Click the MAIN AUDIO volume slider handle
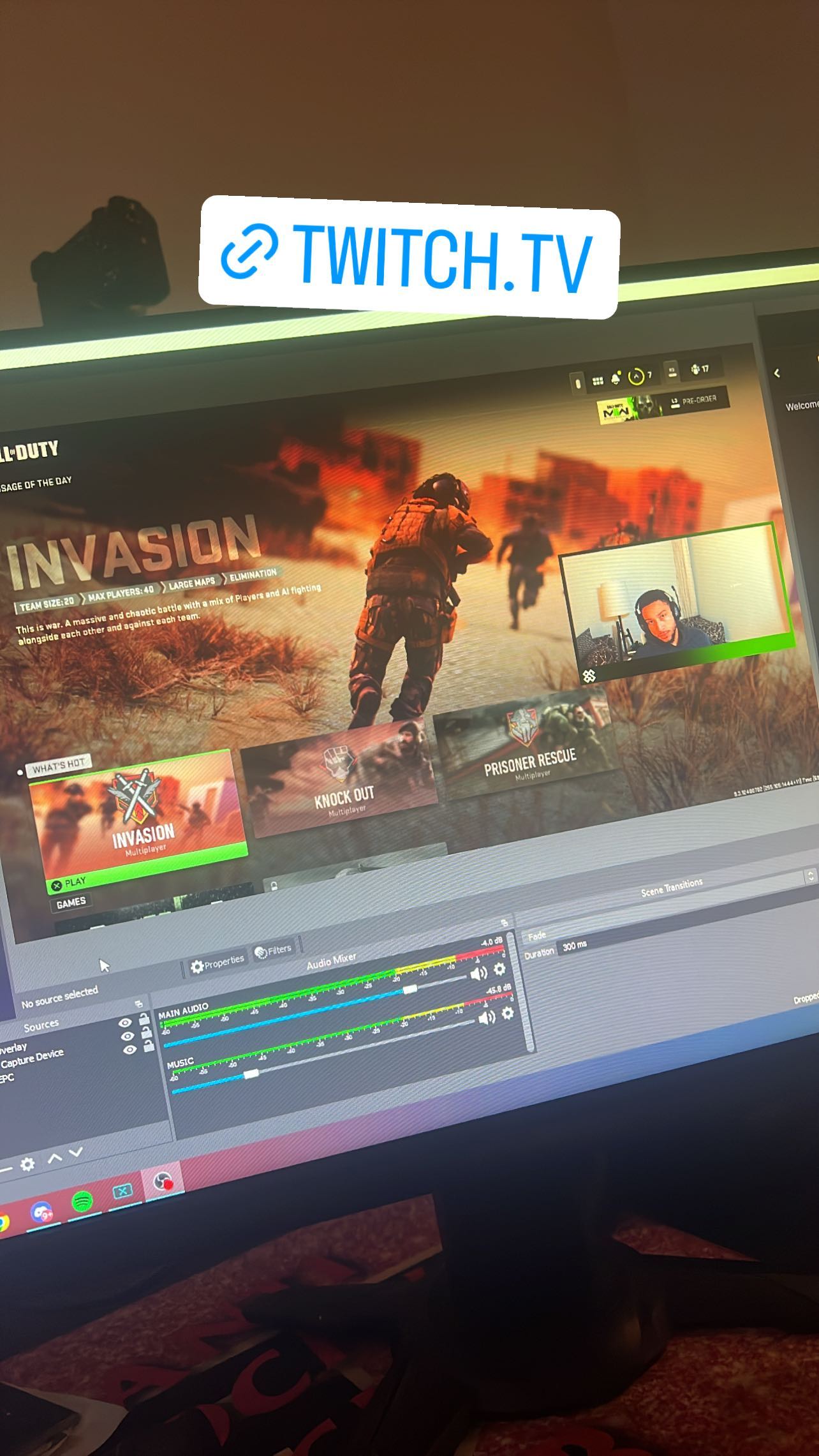Screen dimensions: 819x1456 coord(410,989)
